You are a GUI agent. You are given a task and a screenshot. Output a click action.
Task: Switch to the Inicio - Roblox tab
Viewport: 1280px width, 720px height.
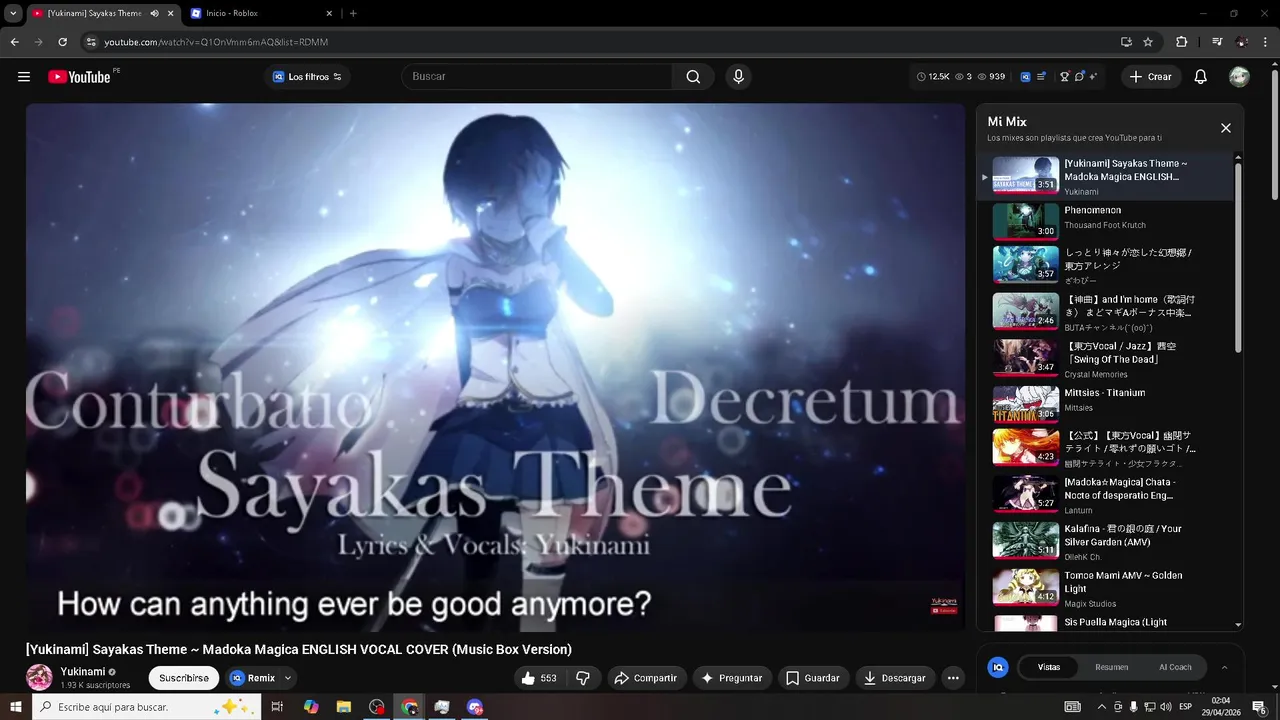point(262,13)
